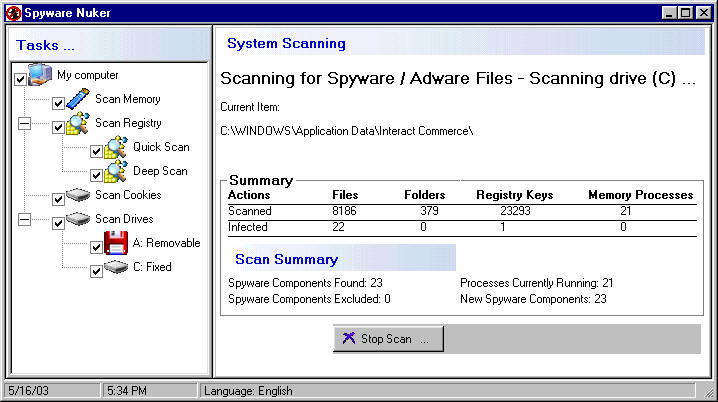This screenshot has height=402, width=718.
Task: Stop the running scan
Action: coord(388,339)
